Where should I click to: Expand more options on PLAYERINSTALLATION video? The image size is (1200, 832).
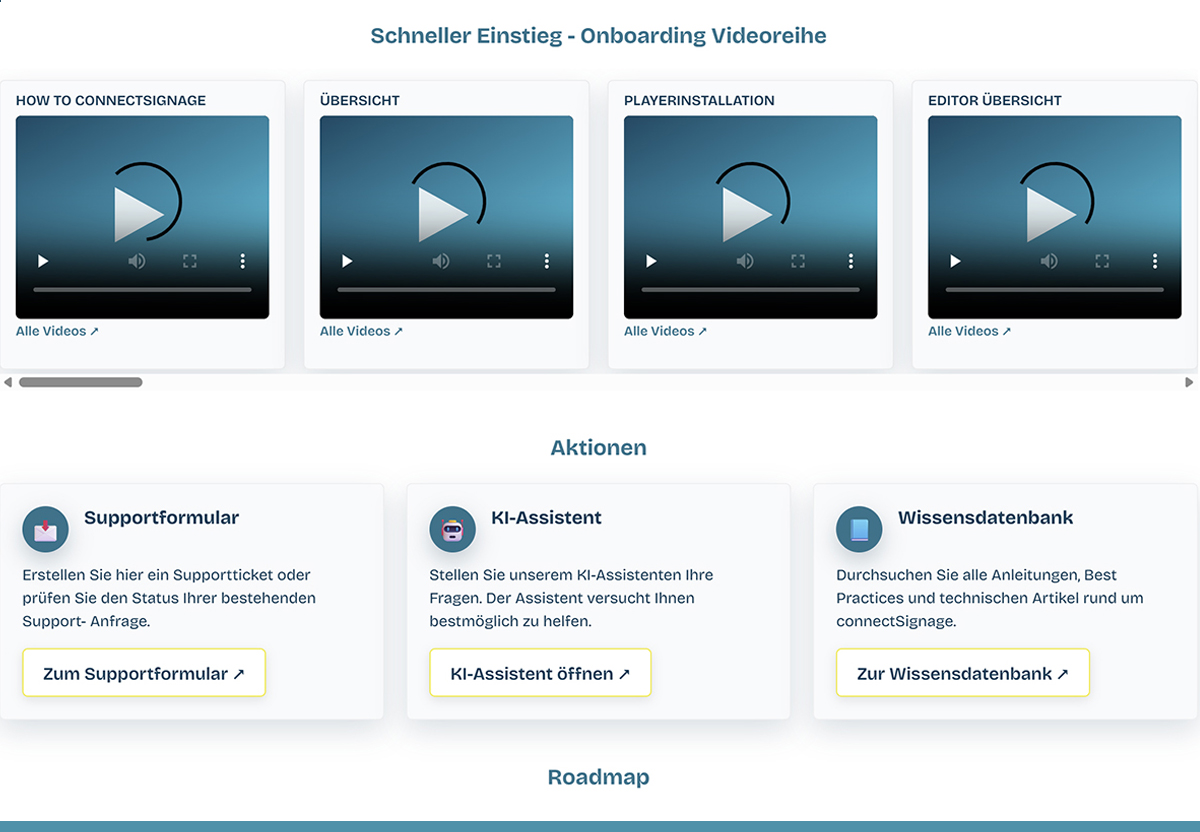(x=851, y=261)
